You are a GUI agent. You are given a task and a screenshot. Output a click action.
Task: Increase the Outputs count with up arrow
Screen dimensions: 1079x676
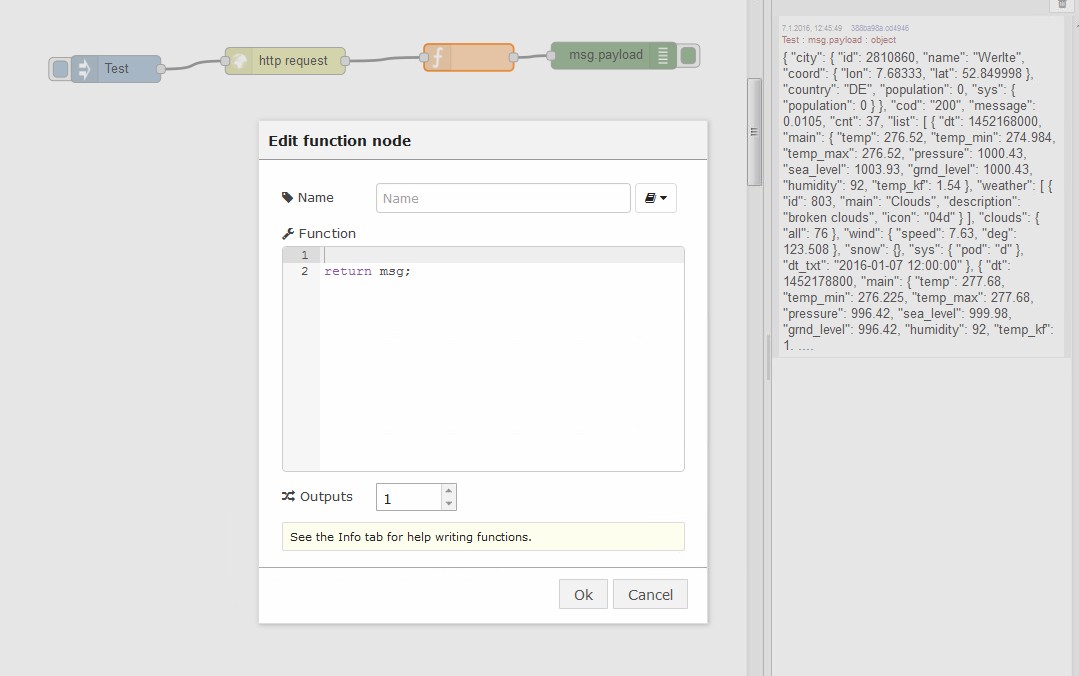coord(448,491)
